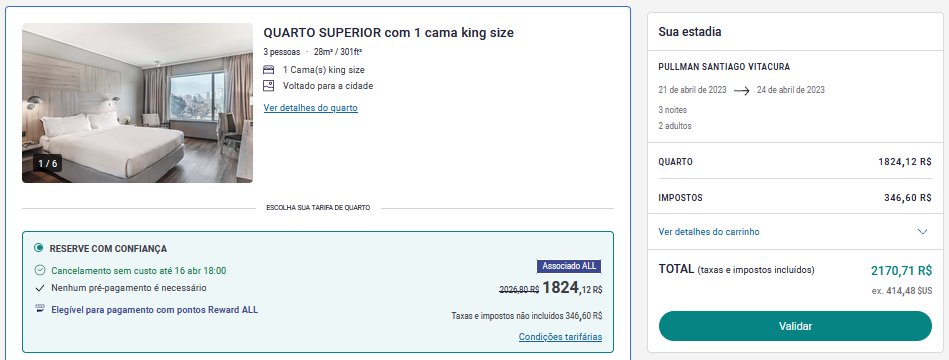949x360 pixels.
Task: Open Ver detalhes do carrinho
Action: (709, 232)
